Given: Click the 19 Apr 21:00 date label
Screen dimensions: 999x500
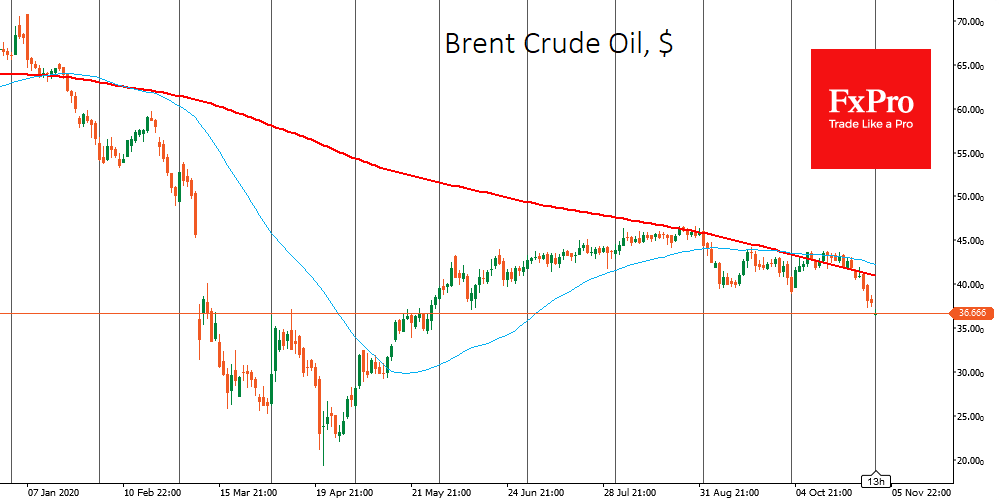Looking at the screenshot, I should pyautogui.click(x=343, y=493).
